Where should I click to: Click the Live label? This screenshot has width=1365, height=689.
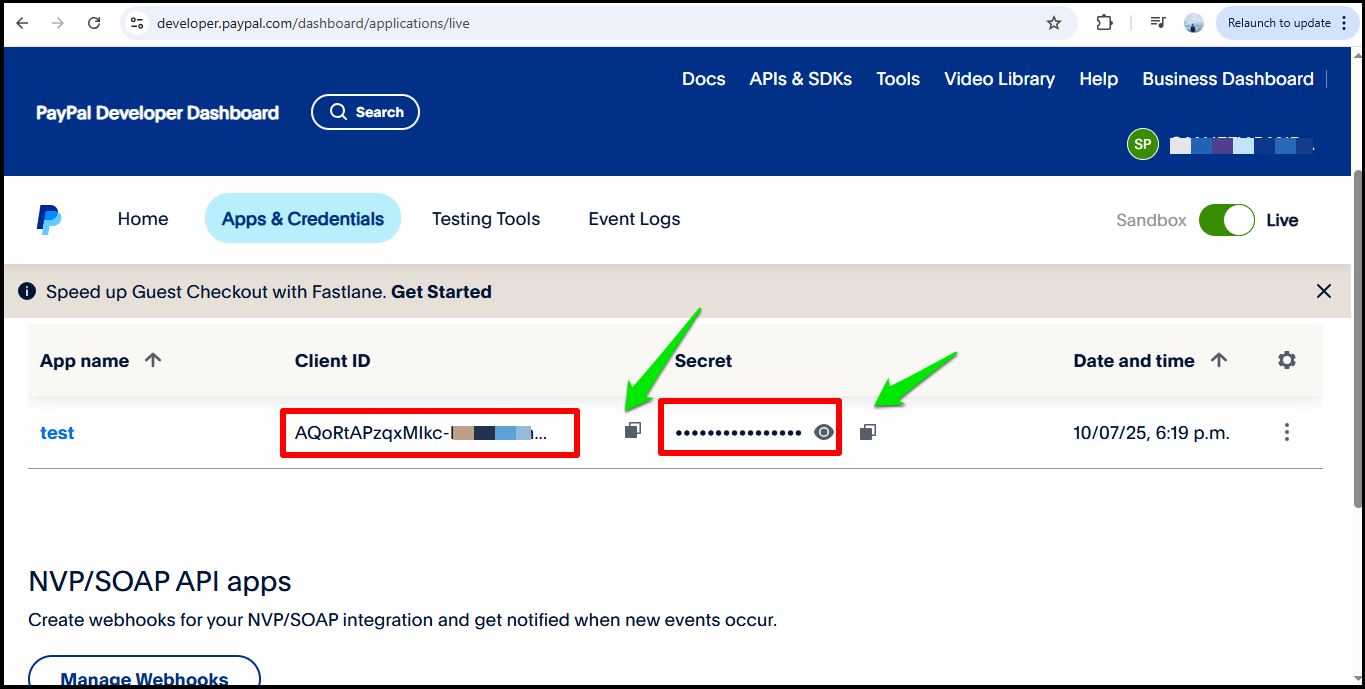[1282, 220]
